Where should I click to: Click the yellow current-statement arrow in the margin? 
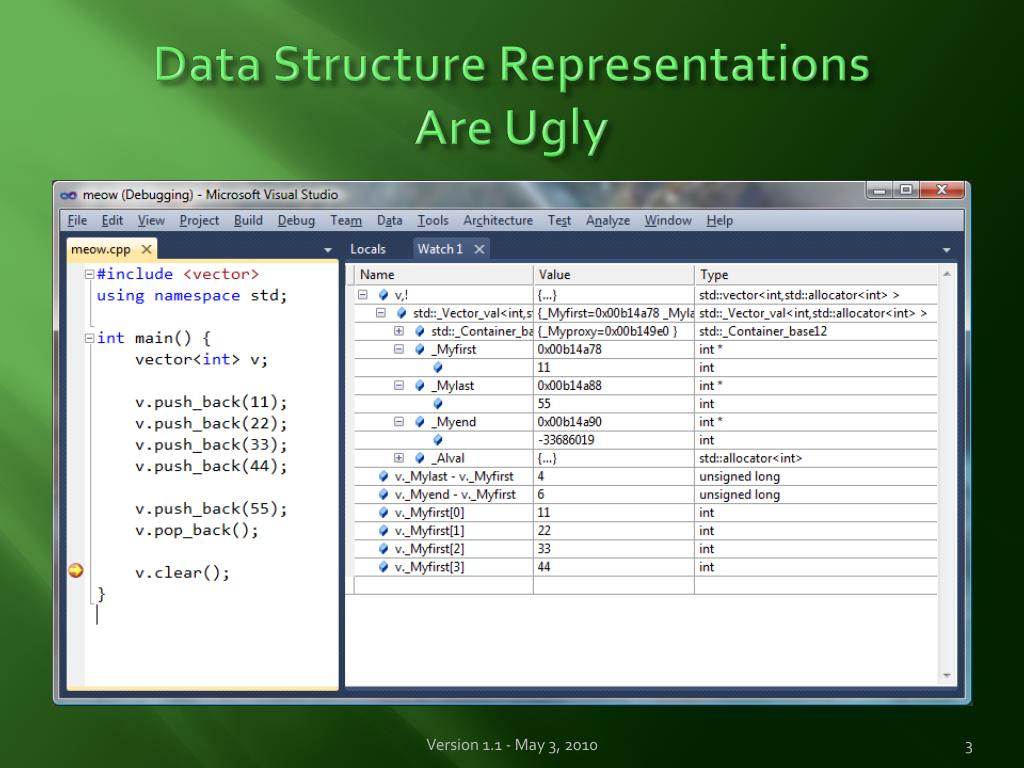[76, 571]
